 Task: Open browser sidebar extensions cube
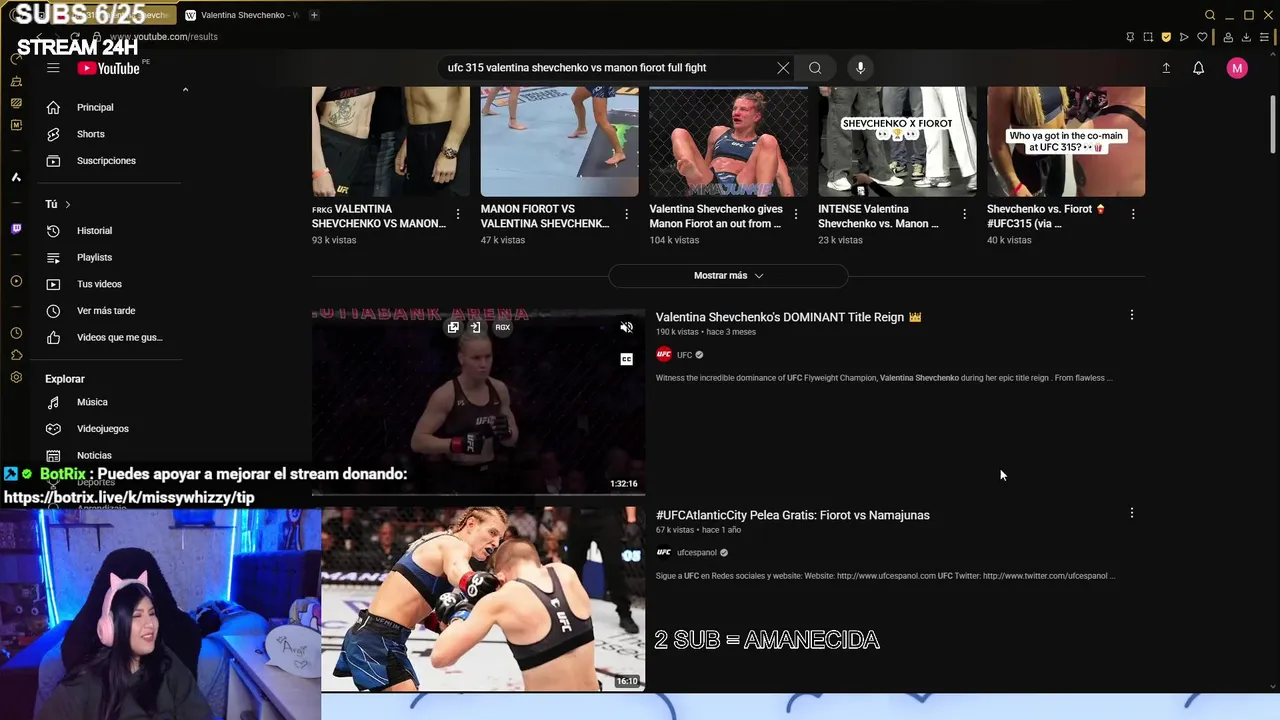16,355
